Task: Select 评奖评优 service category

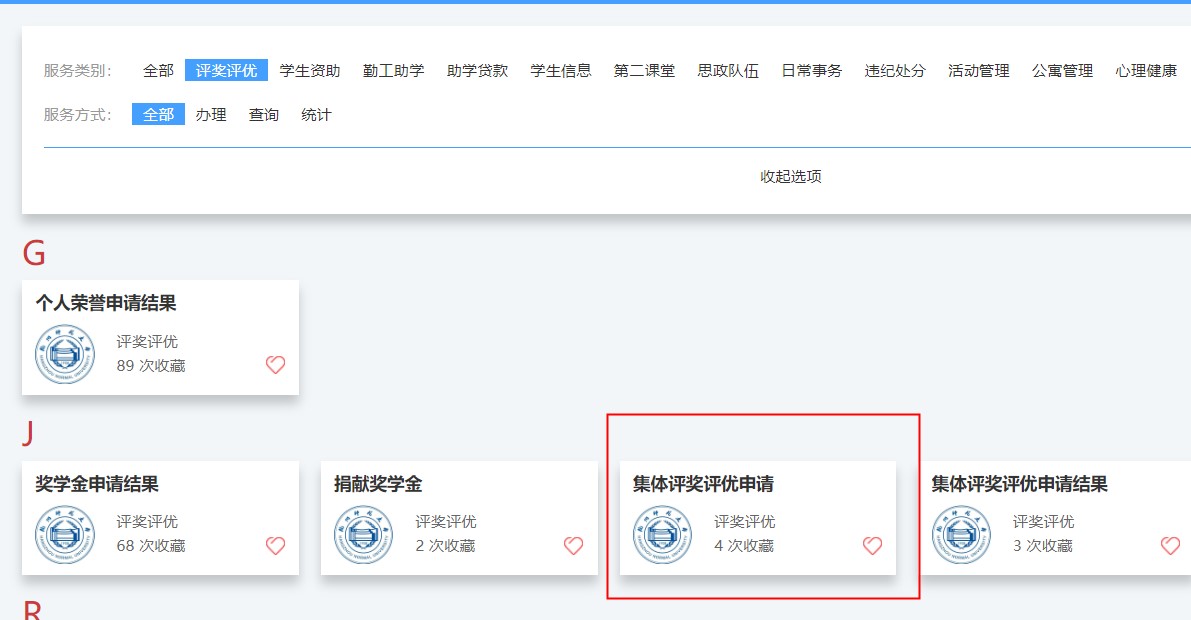Action: click(226, 71)
